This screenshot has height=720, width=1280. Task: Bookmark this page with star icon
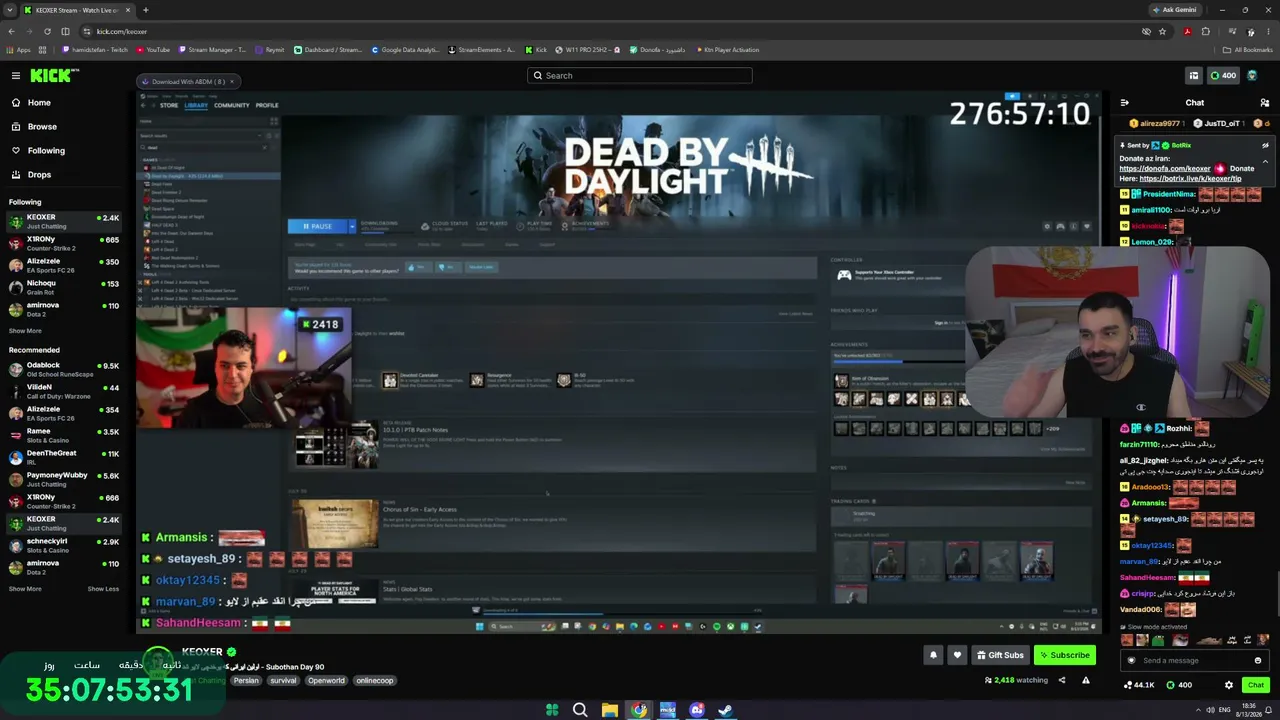[1162, 31]
